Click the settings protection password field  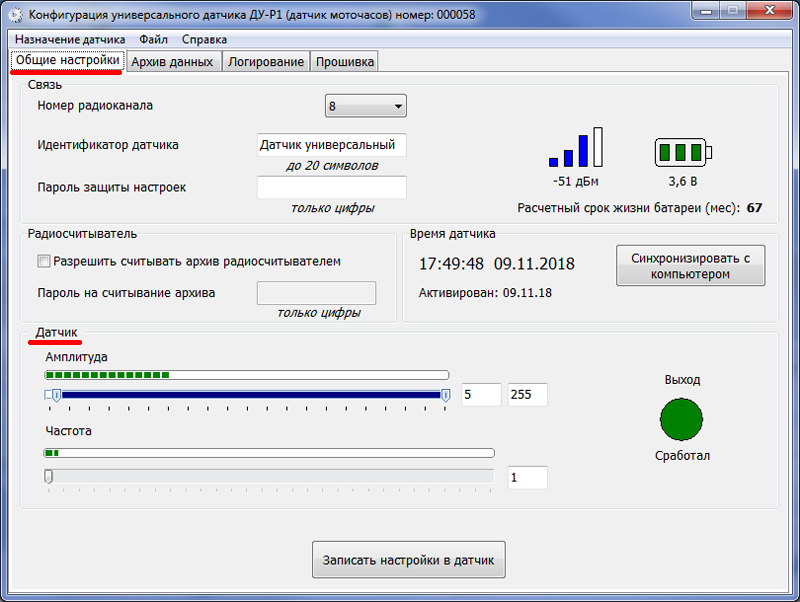(x=332, y=187)
